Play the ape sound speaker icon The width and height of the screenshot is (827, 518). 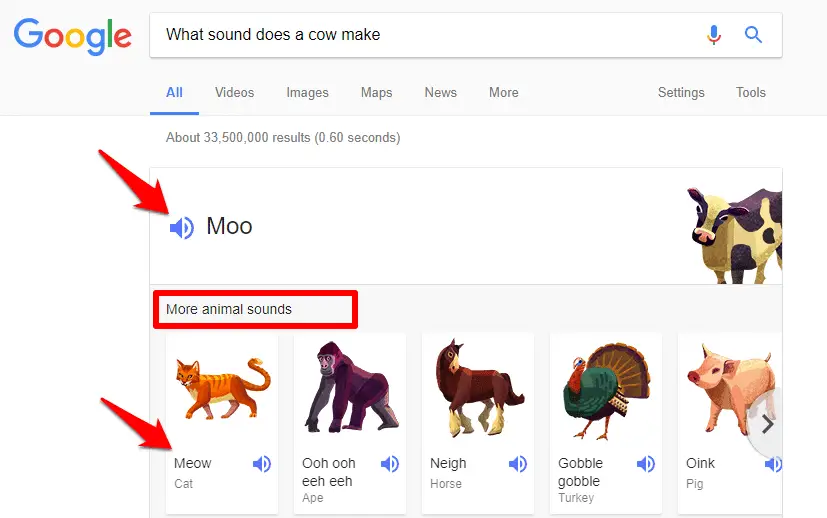coord(390,464)
